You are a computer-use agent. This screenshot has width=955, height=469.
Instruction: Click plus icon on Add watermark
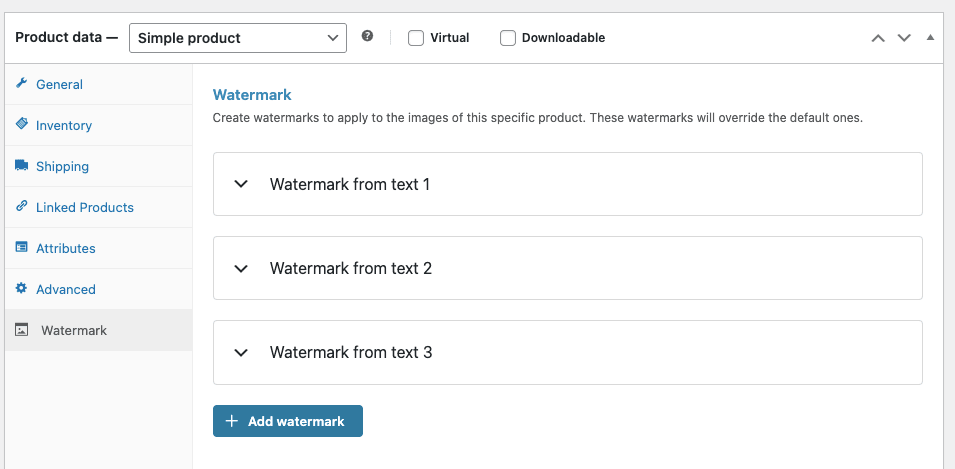point(231,421)
